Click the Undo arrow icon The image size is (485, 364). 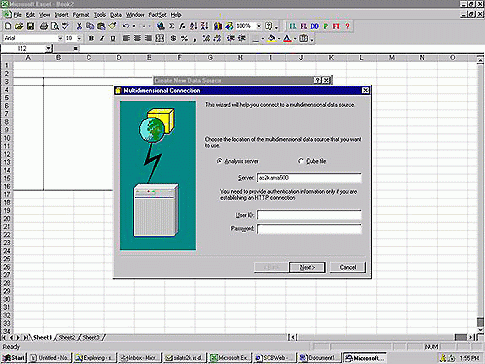click(125, 26)
